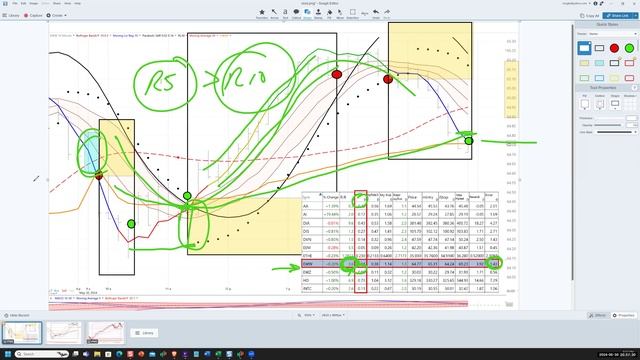Open the File menu
This screenshot has width=640, height=360.
coord(15,3)
